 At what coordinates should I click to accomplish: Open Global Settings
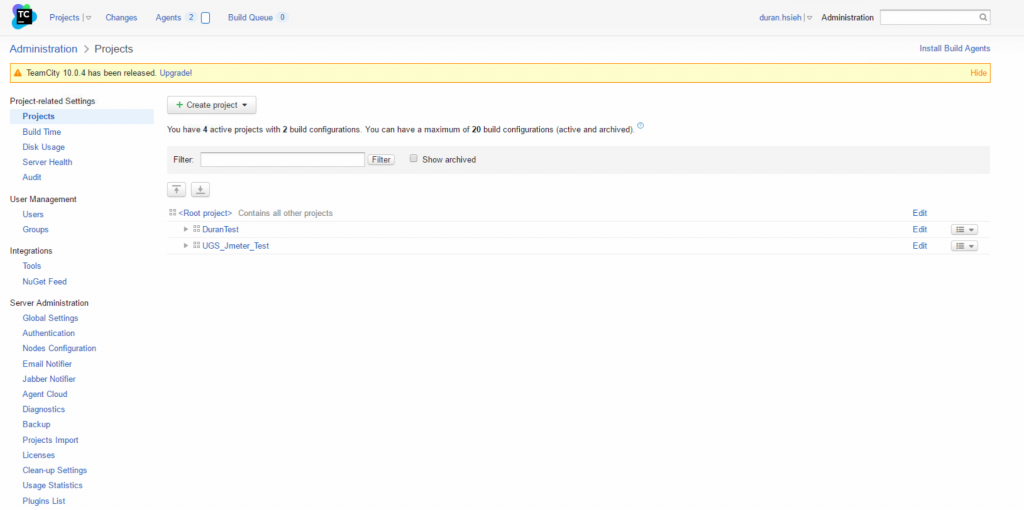pos(50,318)
